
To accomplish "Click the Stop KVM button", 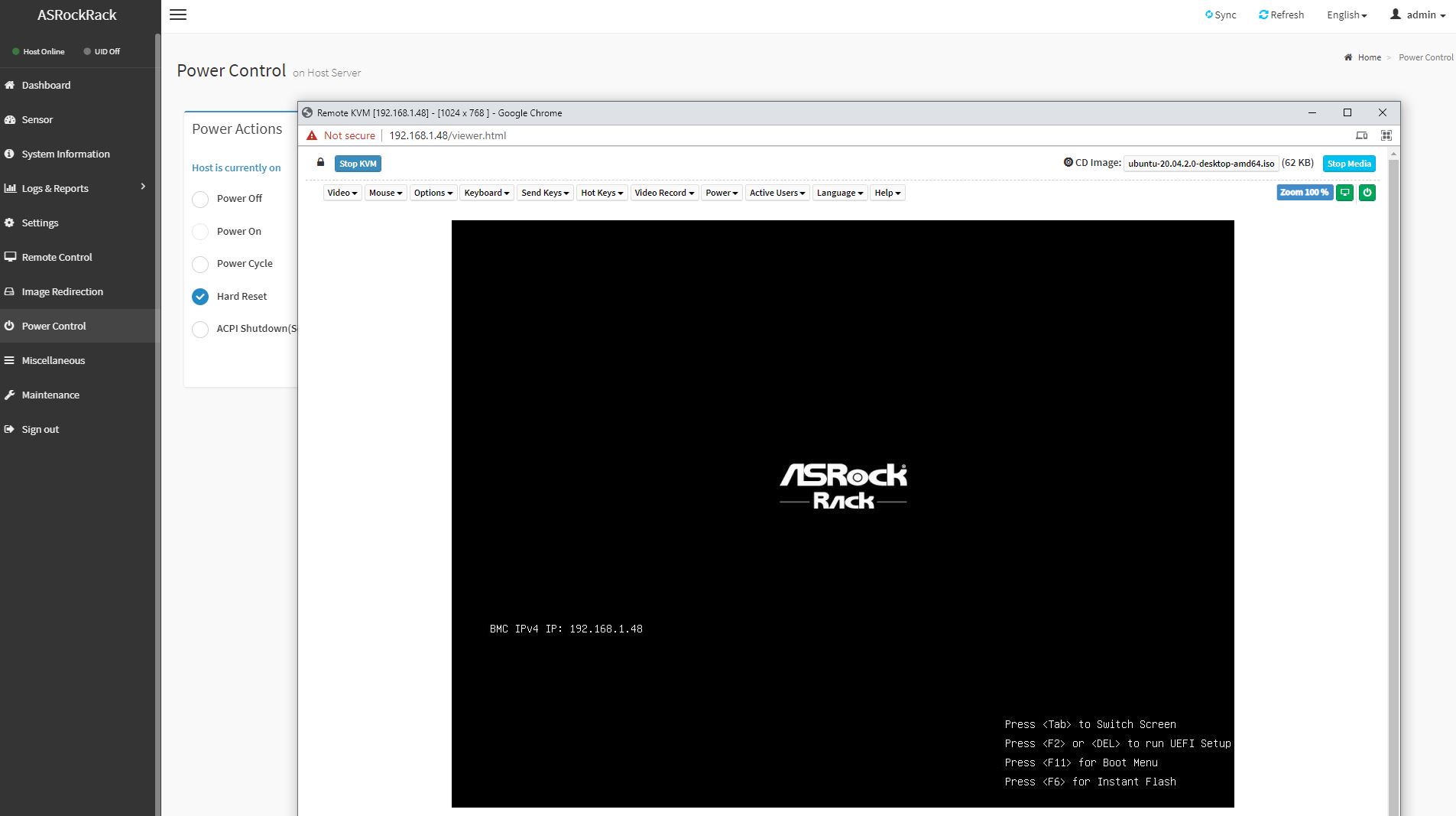I will pyautogui.click(x=358, y=164).
